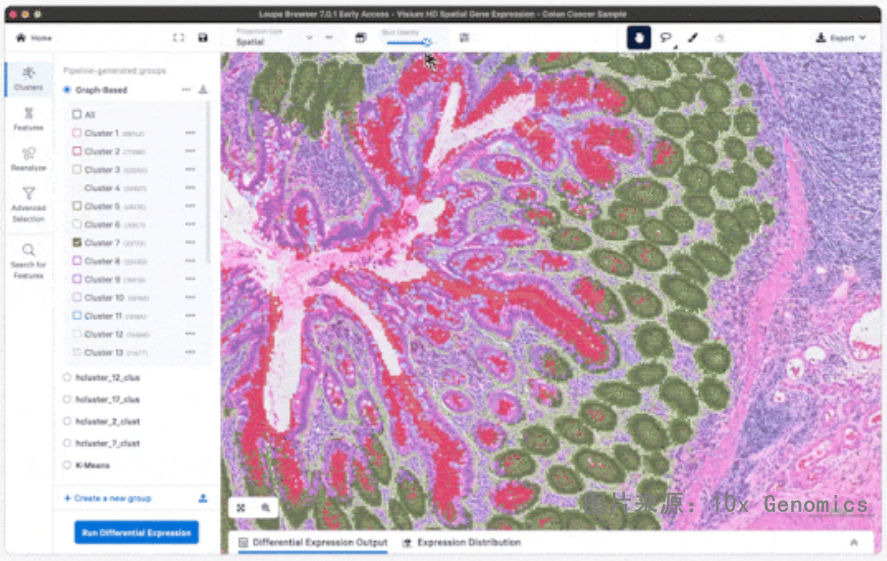Click Run Differential Expression button
887x561 pixels.
coord(136,533)
